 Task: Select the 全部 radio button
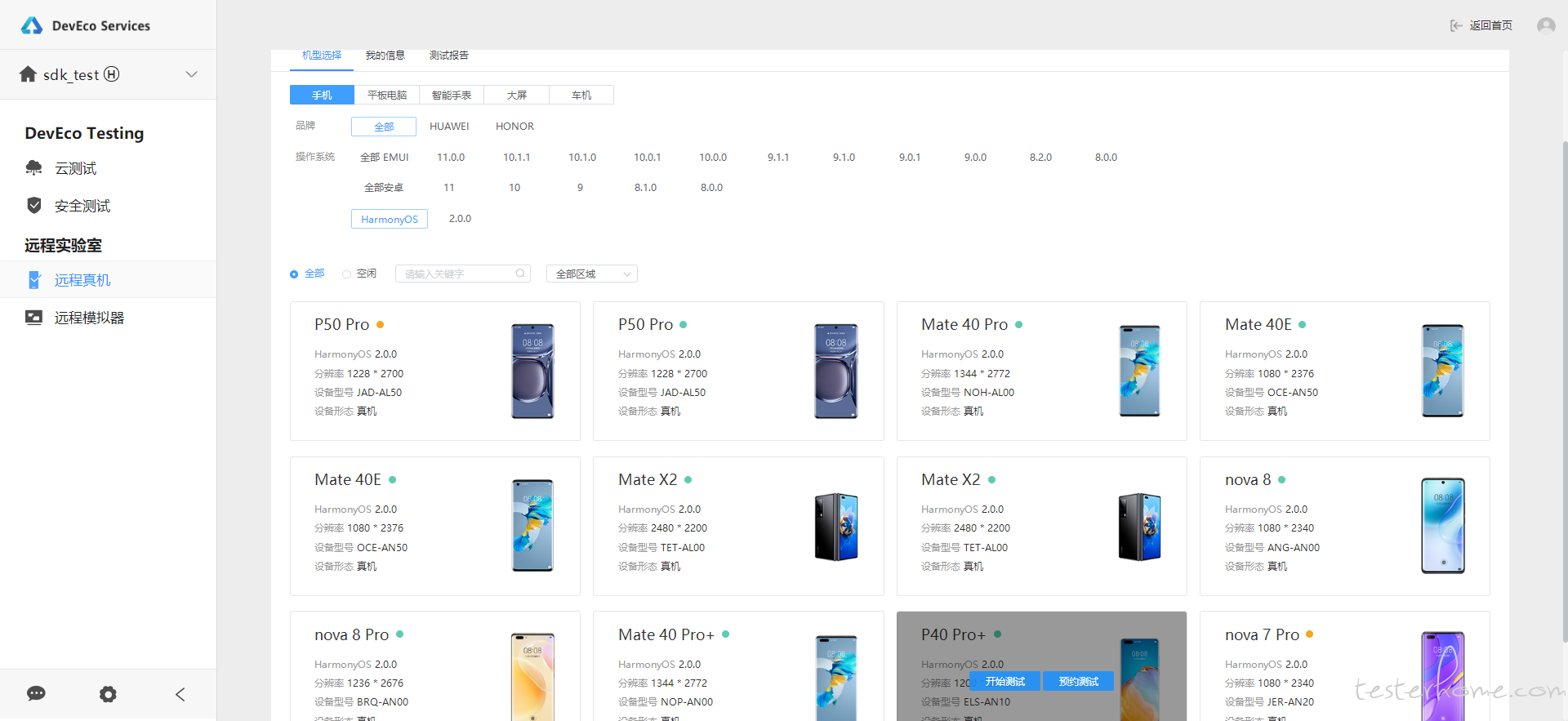pos(294,274)
